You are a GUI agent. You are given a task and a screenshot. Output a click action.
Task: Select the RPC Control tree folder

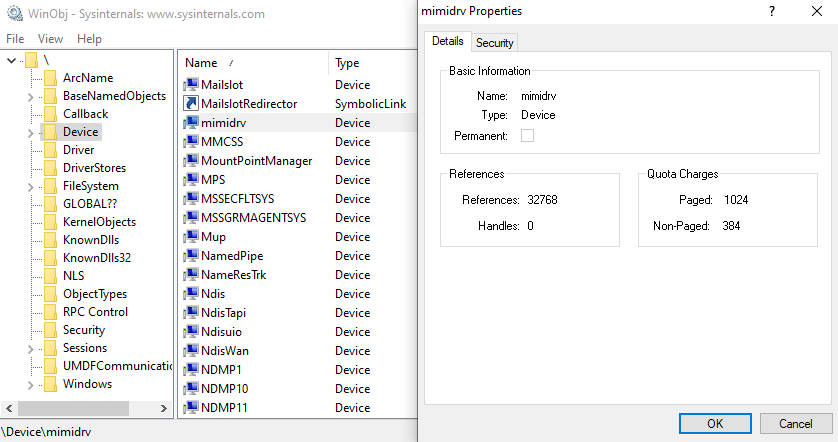[x=95, y=312]
